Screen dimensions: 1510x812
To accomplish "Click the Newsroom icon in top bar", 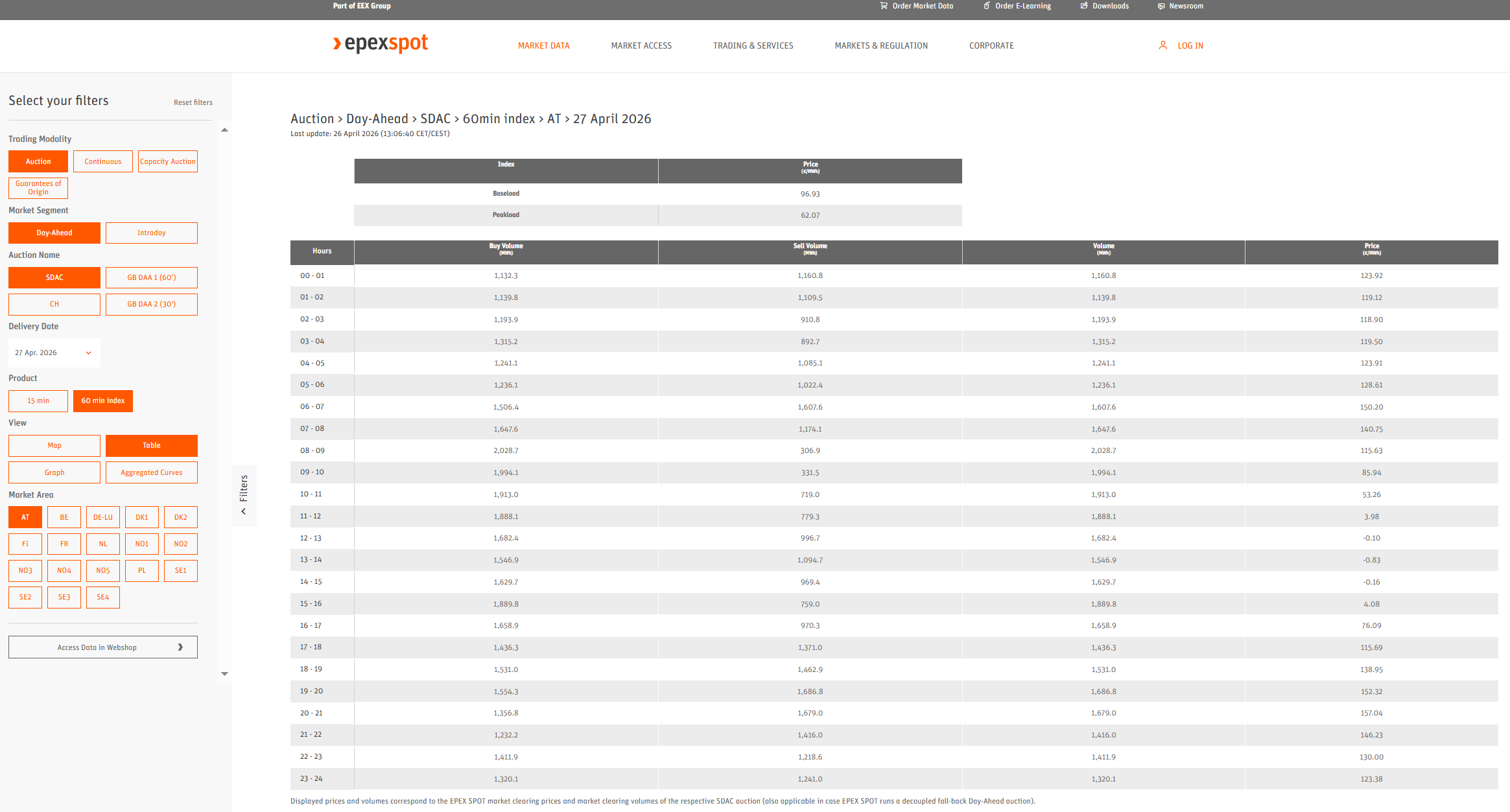I will tap(1161, 6).
